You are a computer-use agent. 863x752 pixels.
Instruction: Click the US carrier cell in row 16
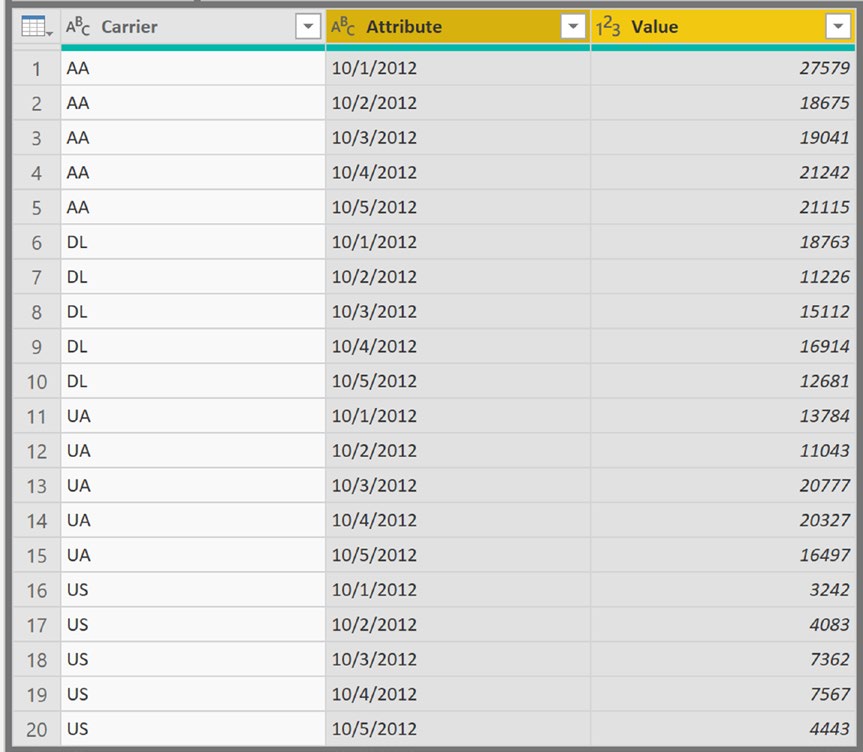193,590
